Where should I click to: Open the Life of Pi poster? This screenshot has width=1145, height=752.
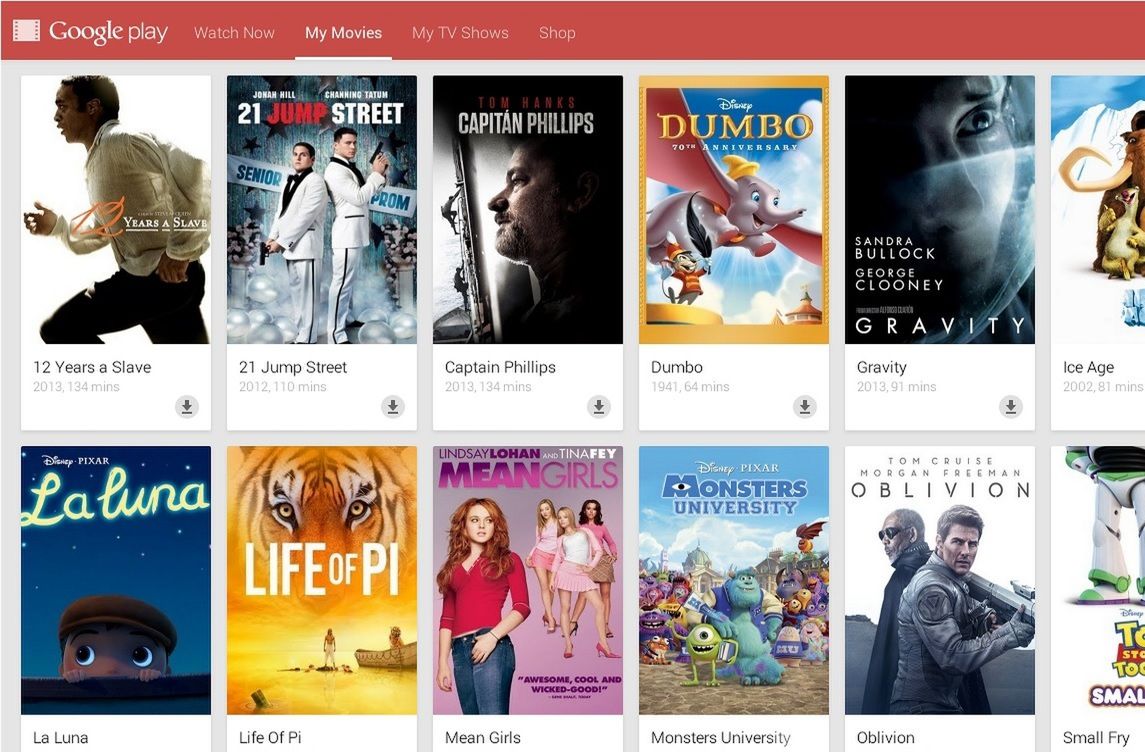pyautogui.click(x=322, y=580)
